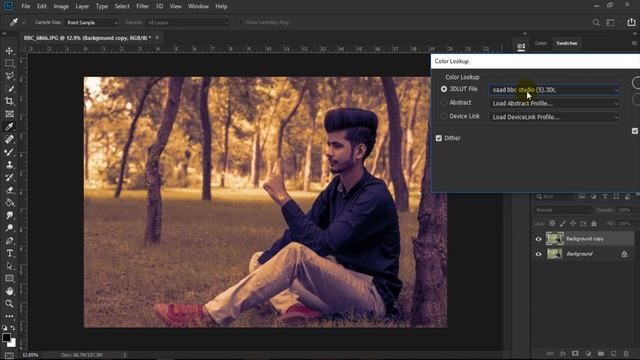Toggle Show Sampling Ring checkbox
Image resolution: width=640 pixels, height=360 pixels.
coord(242,22)
